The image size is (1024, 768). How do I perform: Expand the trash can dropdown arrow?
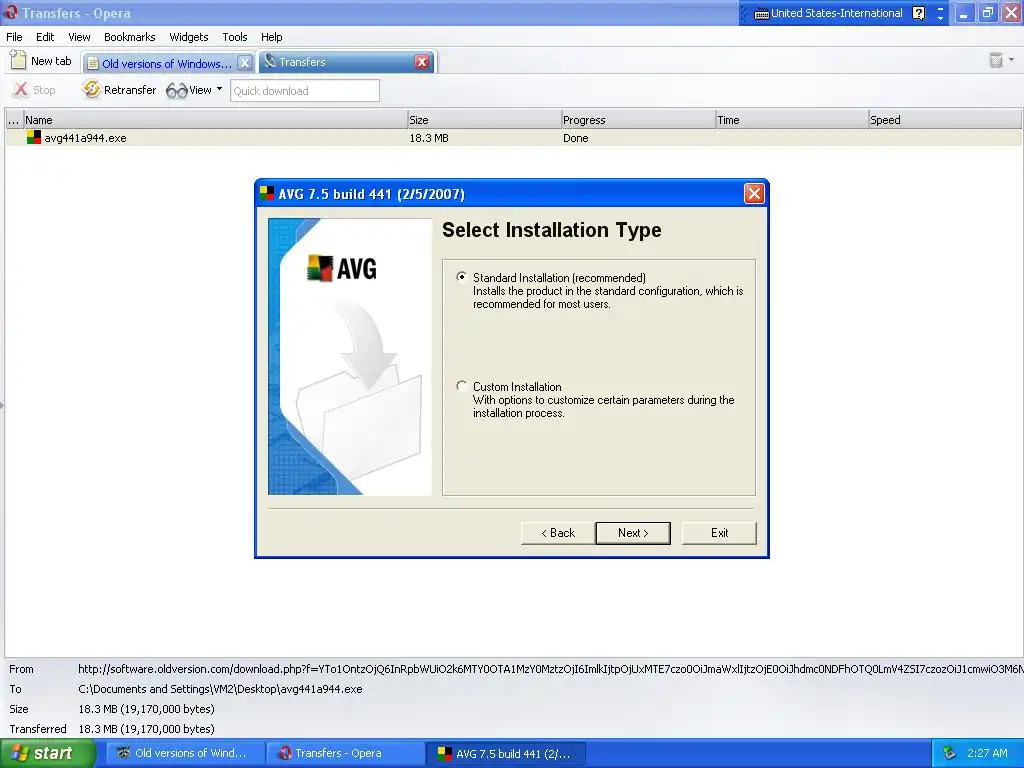1012,60
